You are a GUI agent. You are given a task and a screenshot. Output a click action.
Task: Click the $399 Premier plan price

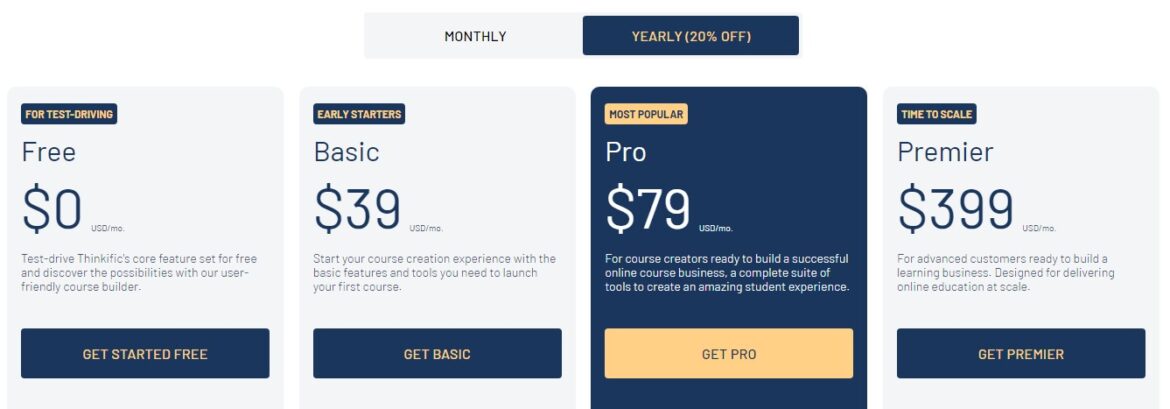point(955,209)
